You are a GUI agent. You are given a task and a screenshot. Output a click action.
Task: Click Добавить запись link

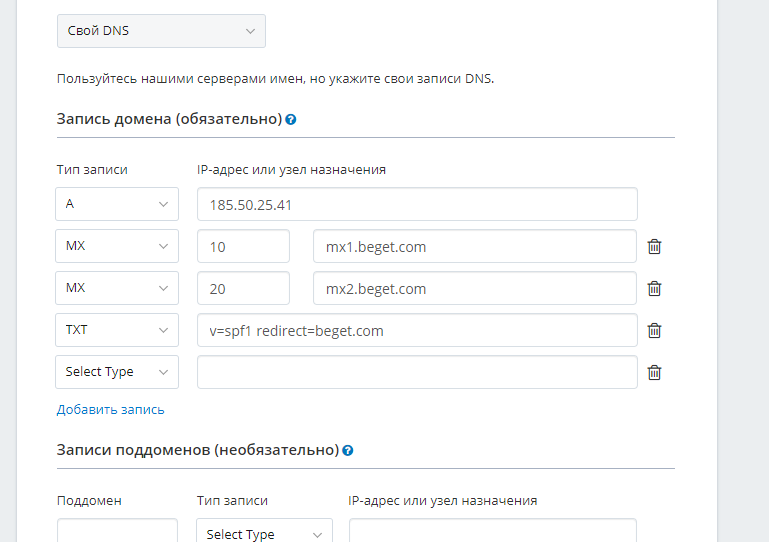(111, 409)
